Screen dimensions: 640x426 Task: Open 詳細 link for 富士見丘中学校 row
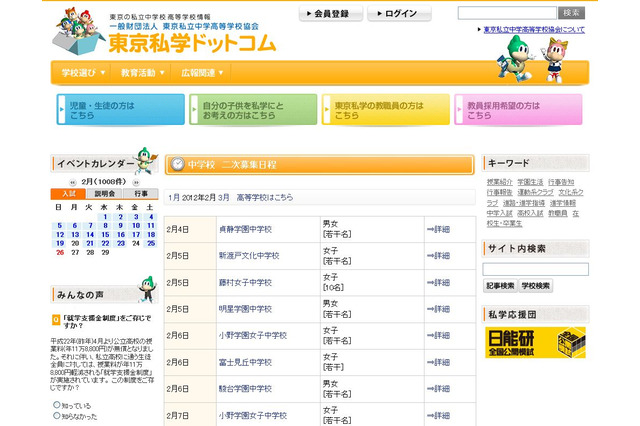pyautogui.click(x=438, y=362)
